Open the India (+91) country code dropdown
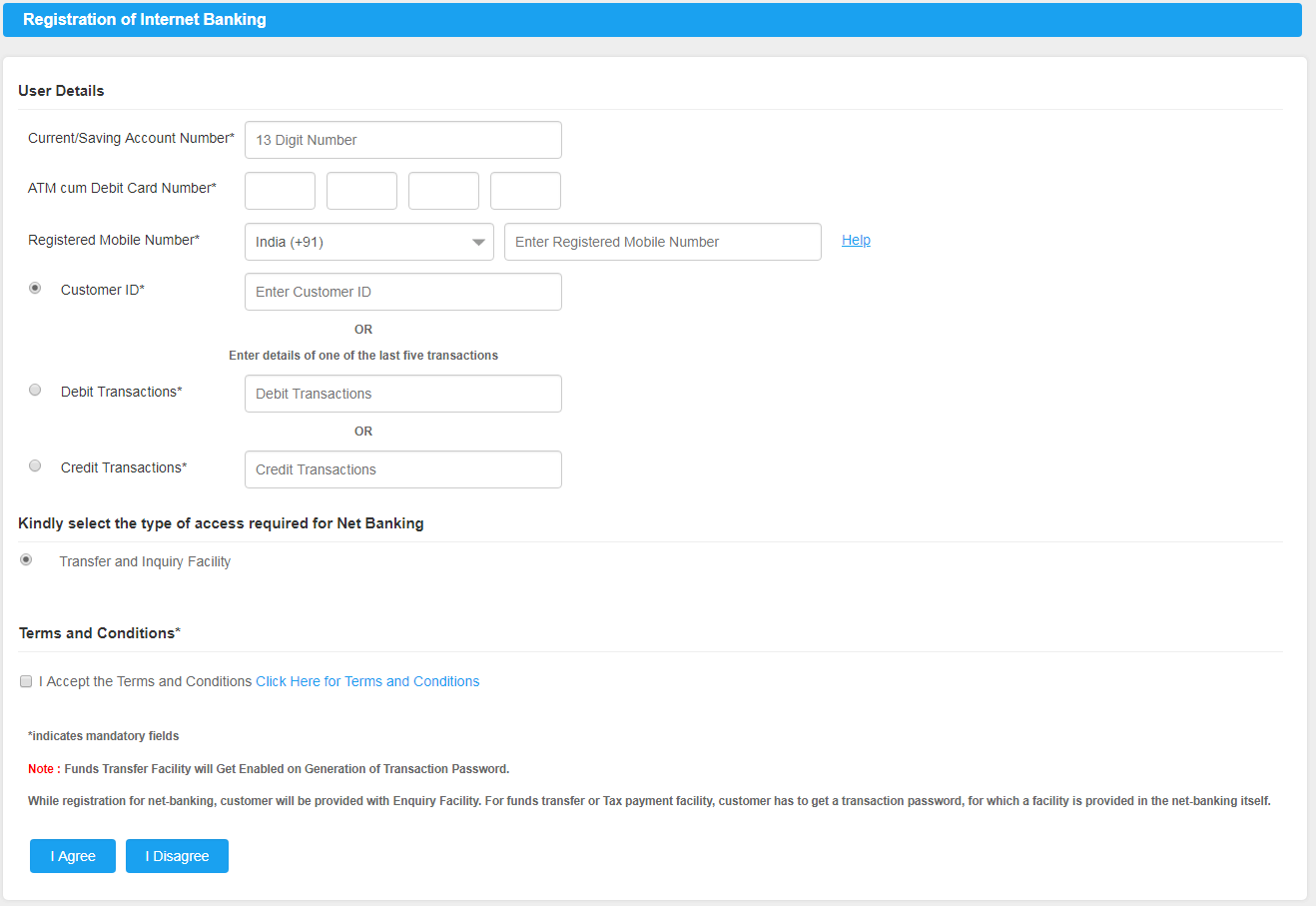1316x906 pixels. [x=369, y=242]
